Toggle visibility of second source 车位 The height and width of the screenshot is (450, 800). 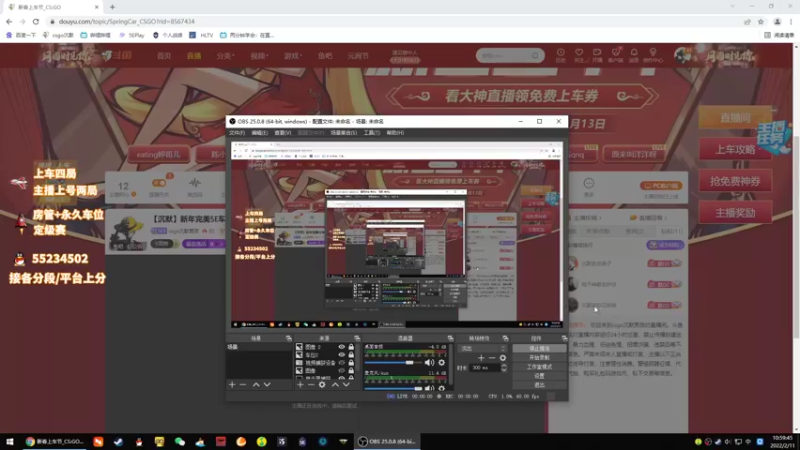[x=341, y=355]
